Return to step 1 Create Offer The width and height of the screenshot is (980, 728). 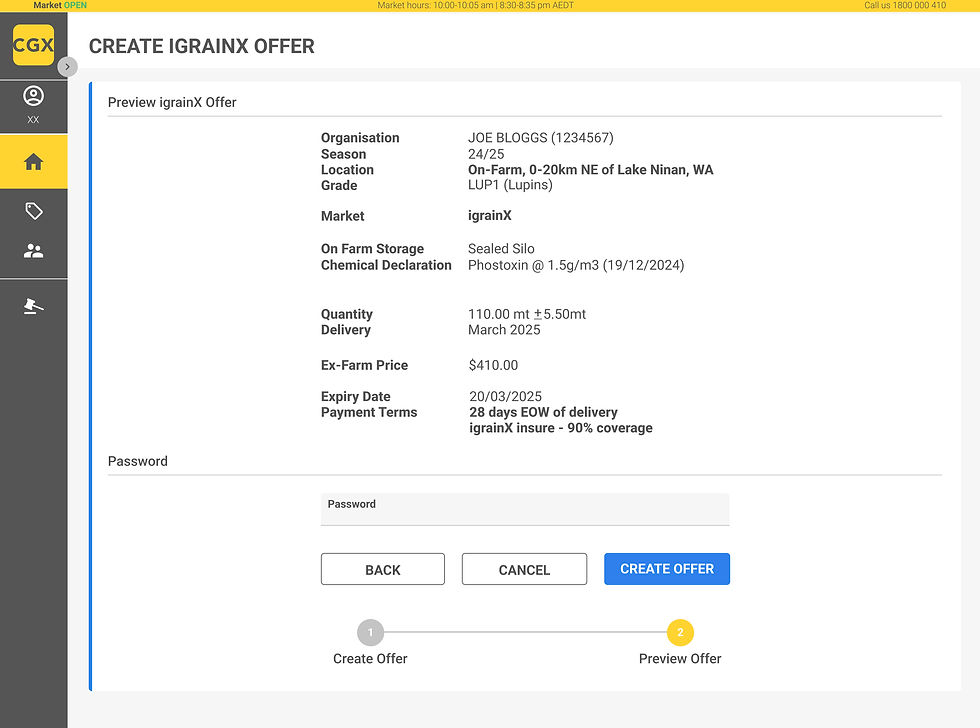[370, 632]
